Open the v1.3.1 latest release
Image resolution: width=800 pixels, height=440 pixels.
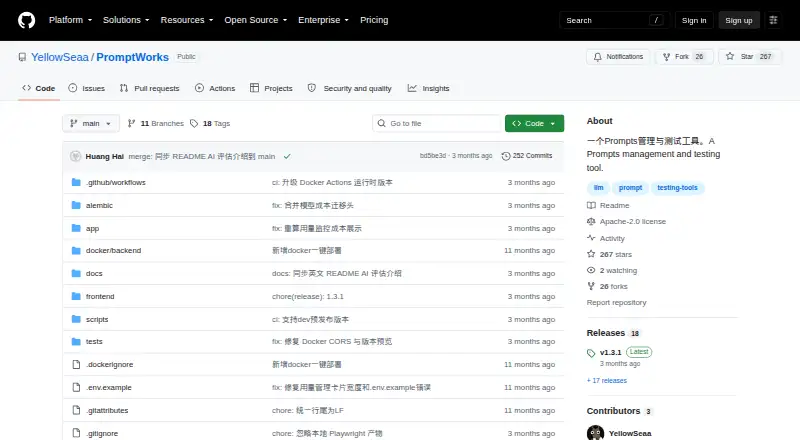(x=610, y=352)
